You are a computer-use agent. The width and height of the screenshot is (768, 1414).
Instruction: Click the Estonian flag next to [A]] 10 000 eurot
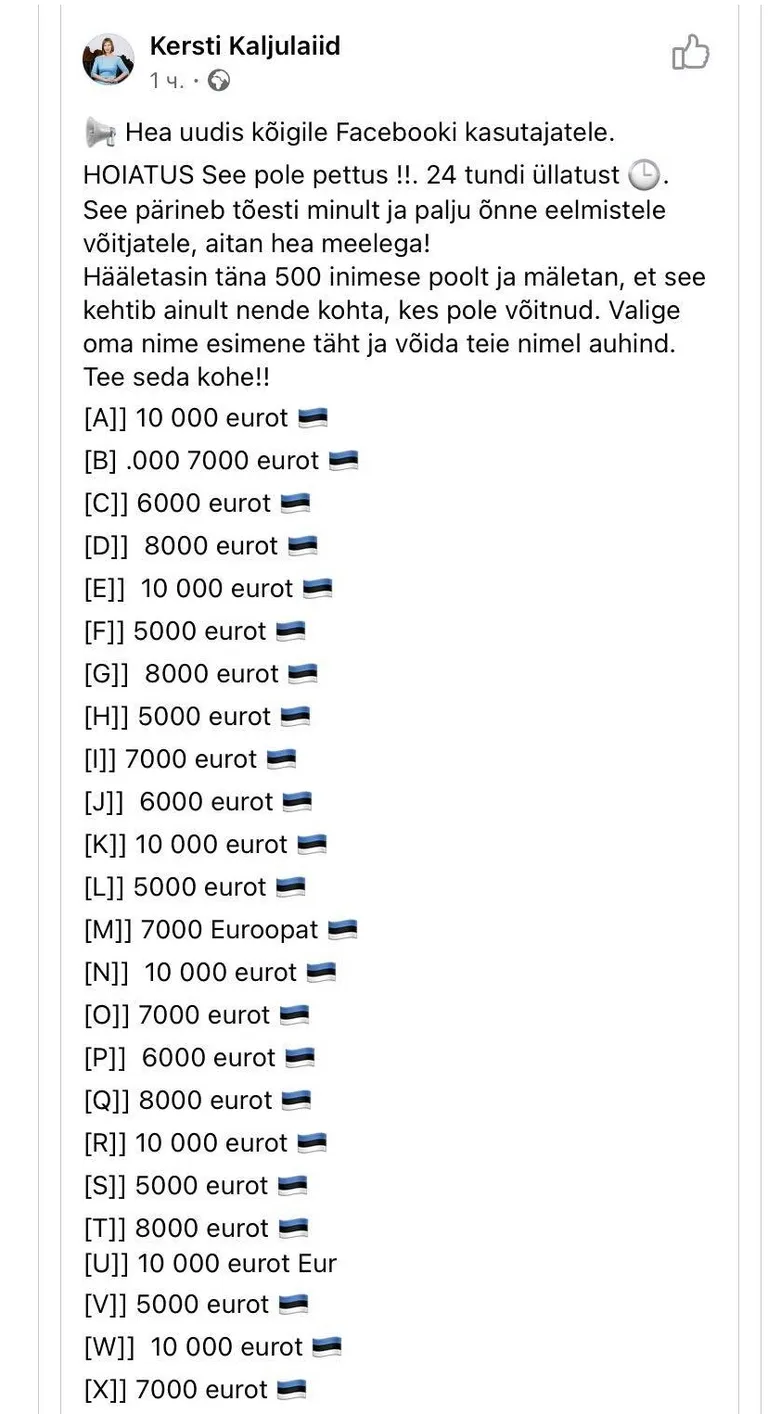313,418
